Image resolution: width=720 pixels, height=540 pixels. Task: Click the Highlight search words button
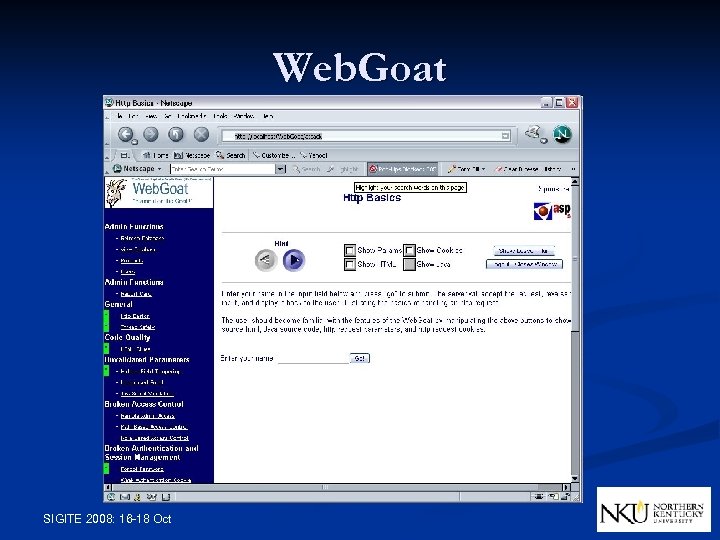coord(343,169)
